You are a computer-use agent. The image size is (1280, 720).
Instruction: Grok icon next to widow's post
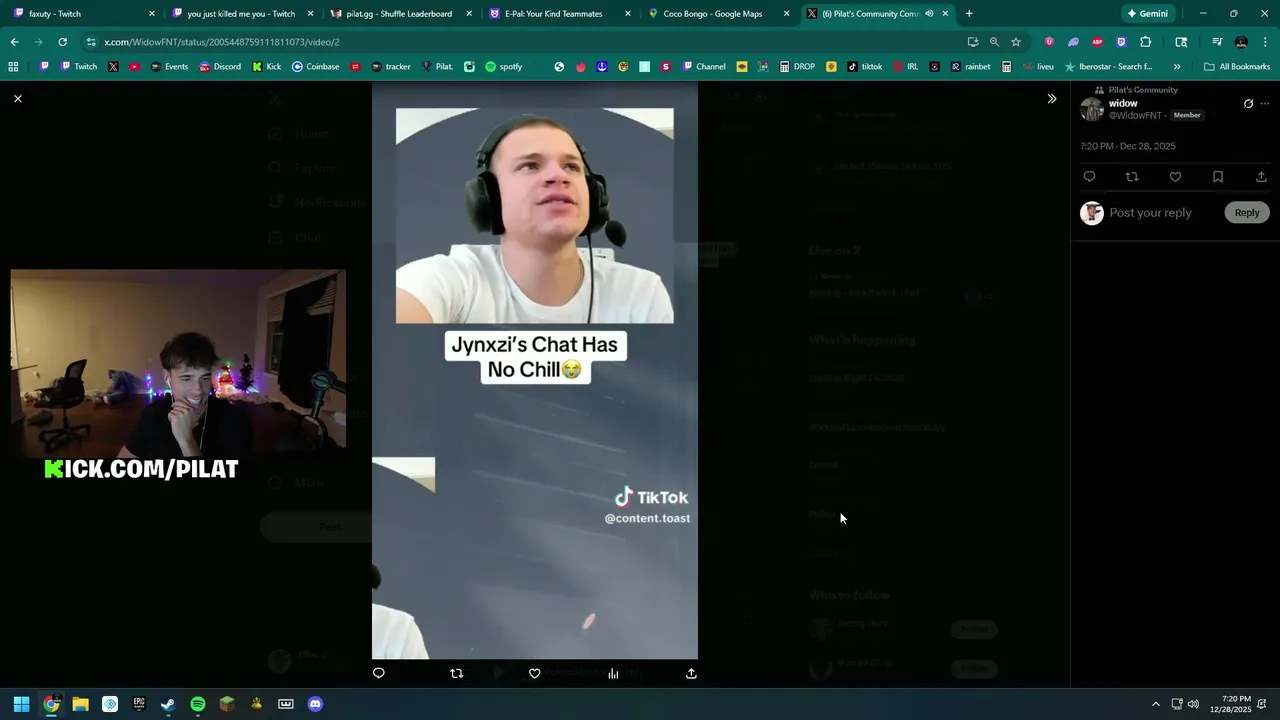(1248, 104)
